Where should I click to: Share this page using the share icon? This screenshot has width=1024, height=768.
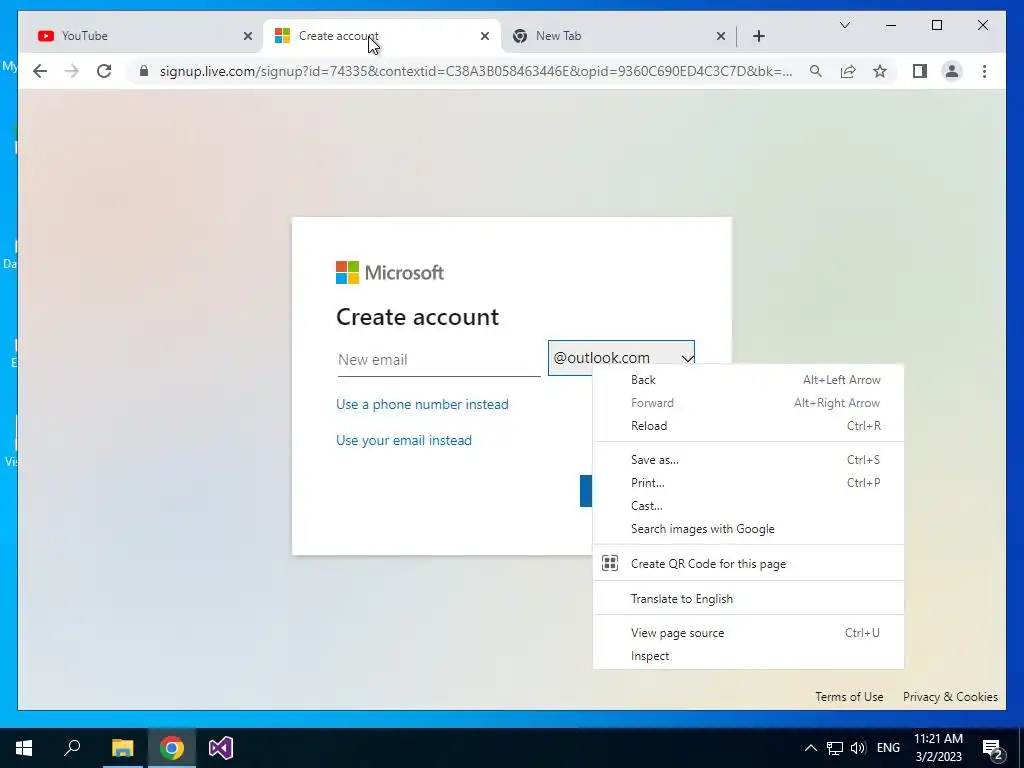click(x=848, y=71)
